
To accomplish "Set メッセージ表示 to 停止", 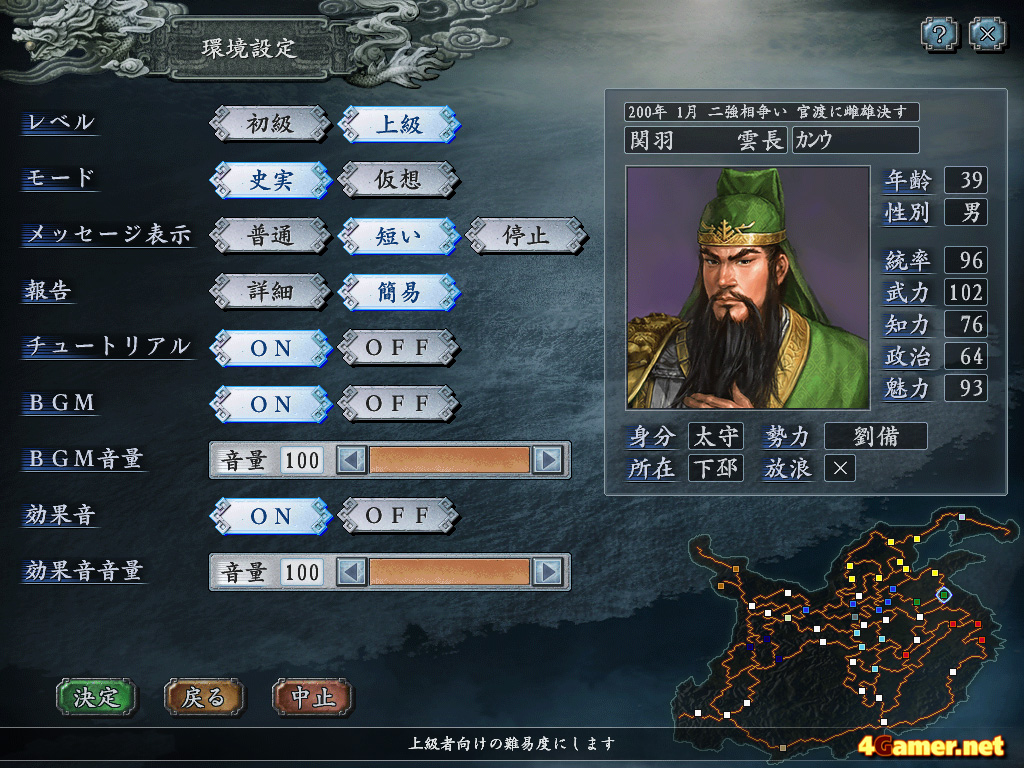I will tap(526, 236).
